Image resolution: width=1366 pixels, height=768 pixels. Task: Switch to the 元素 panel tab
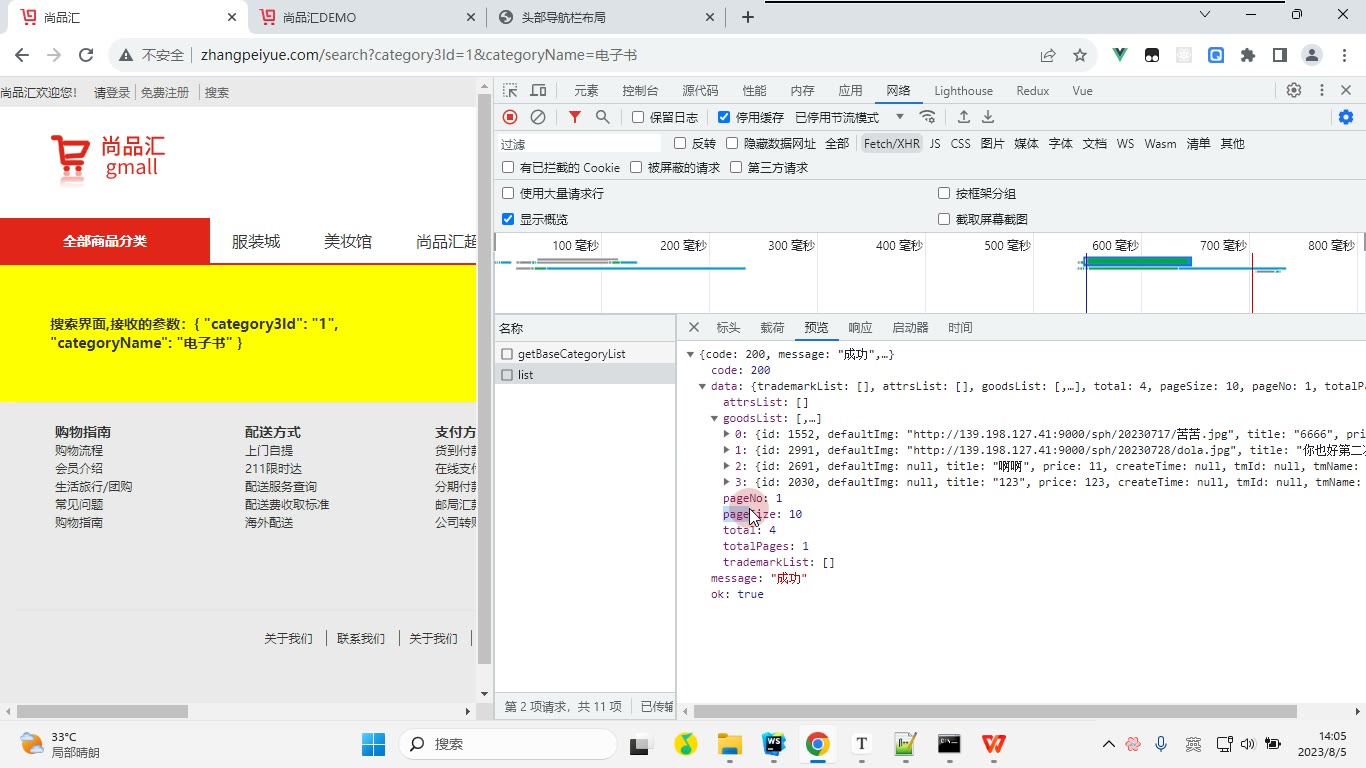tap(586, 90)
